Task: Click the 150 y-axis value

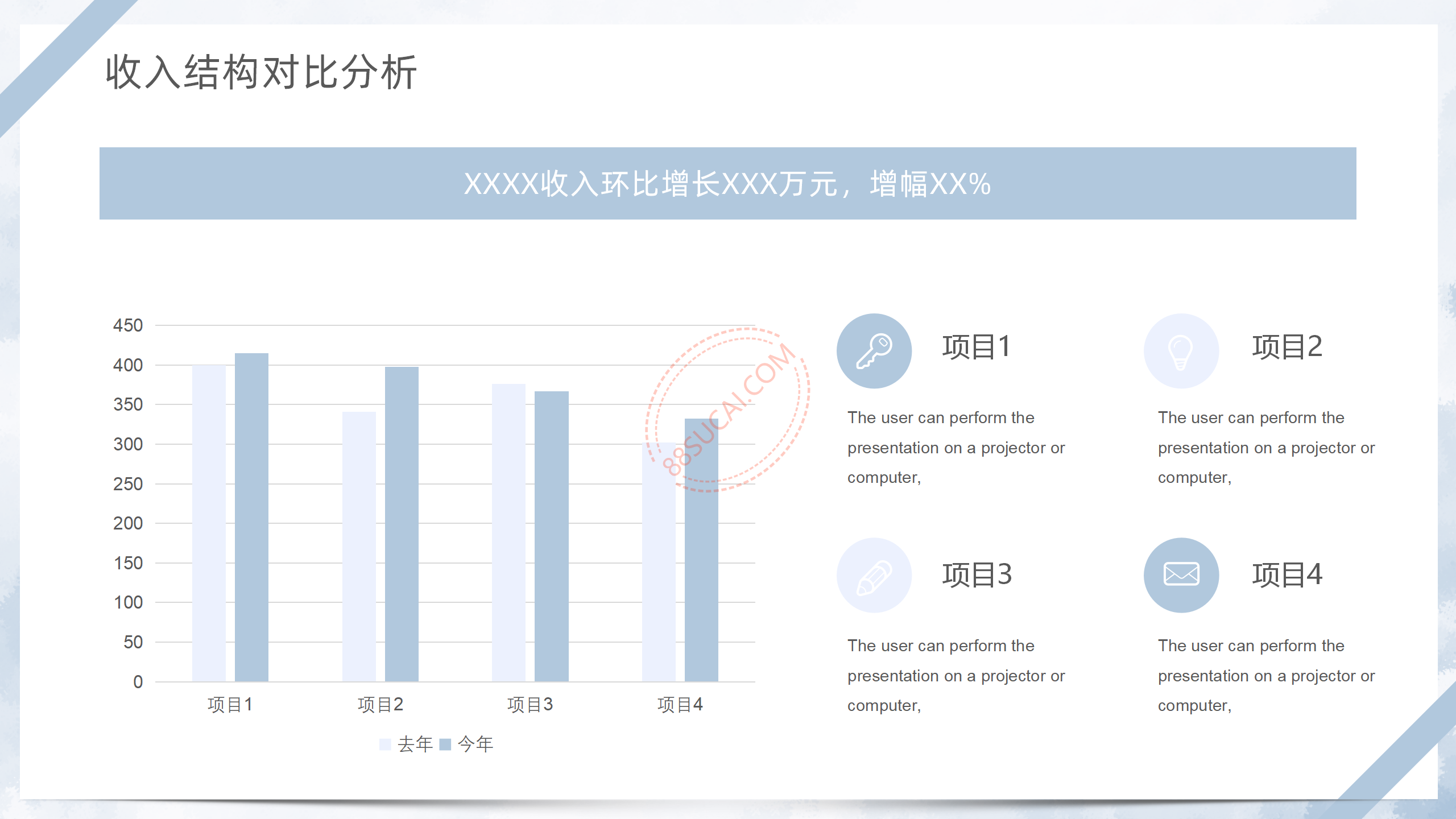Action: pyautogui.click(x=128, y=563)
